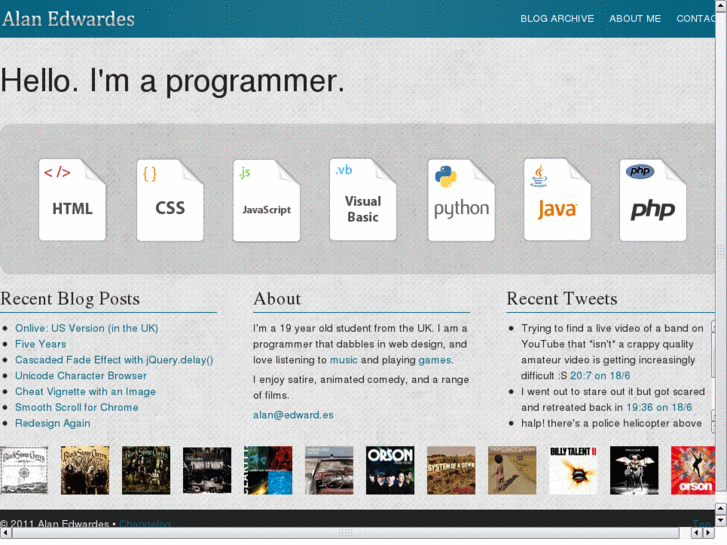Screen dimensions: 727x545
Task: Click the HTML file icon
Action: 72,200
